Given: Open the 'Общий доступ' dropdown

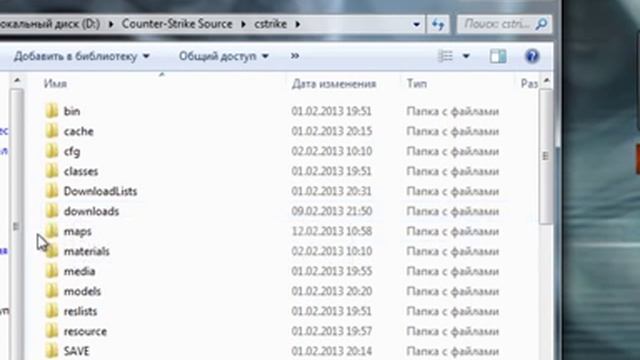Looking at the screenshot, I should tap(224, 56).
